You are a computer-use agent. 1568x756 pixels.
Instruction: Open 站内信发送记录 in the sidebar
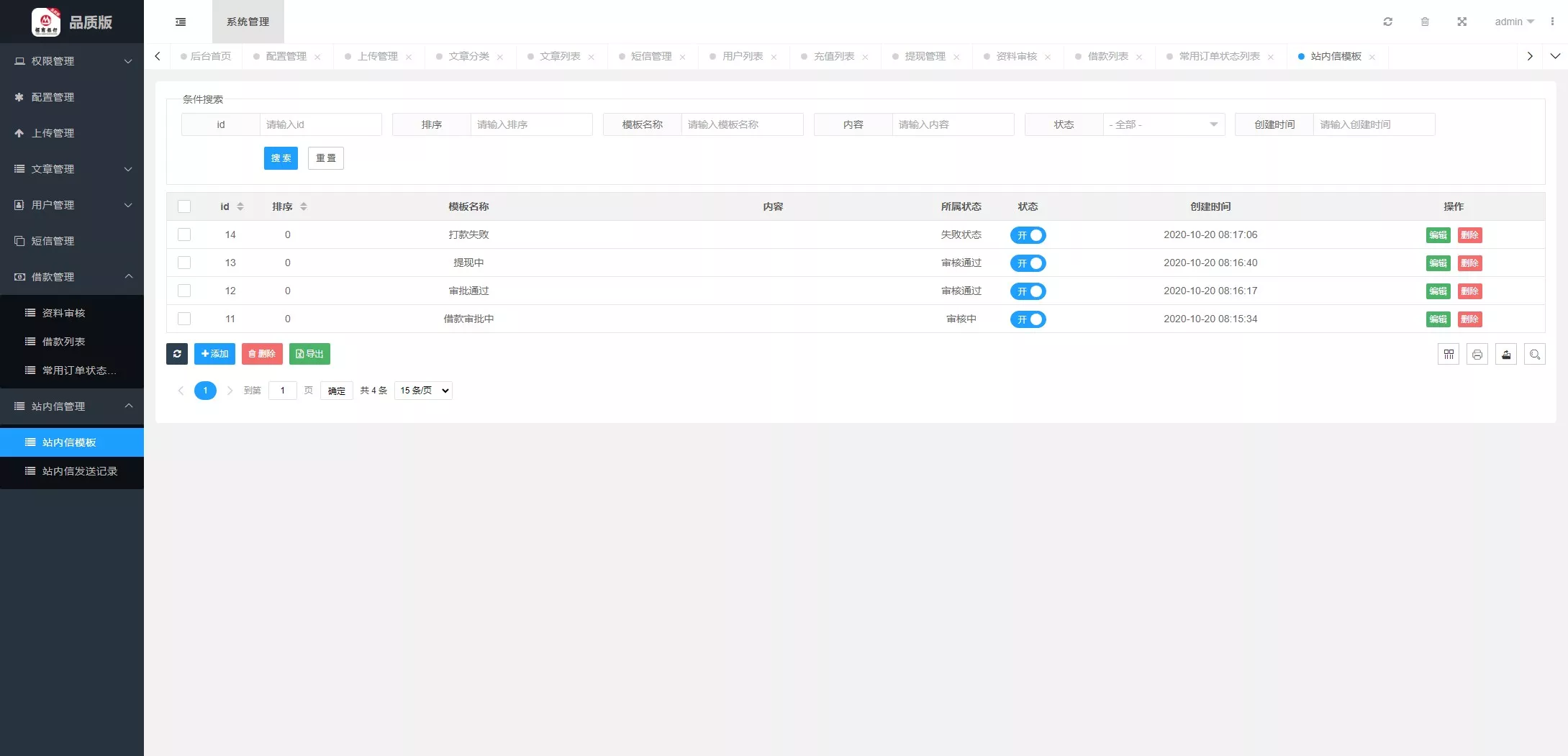(x=79, y=471)
